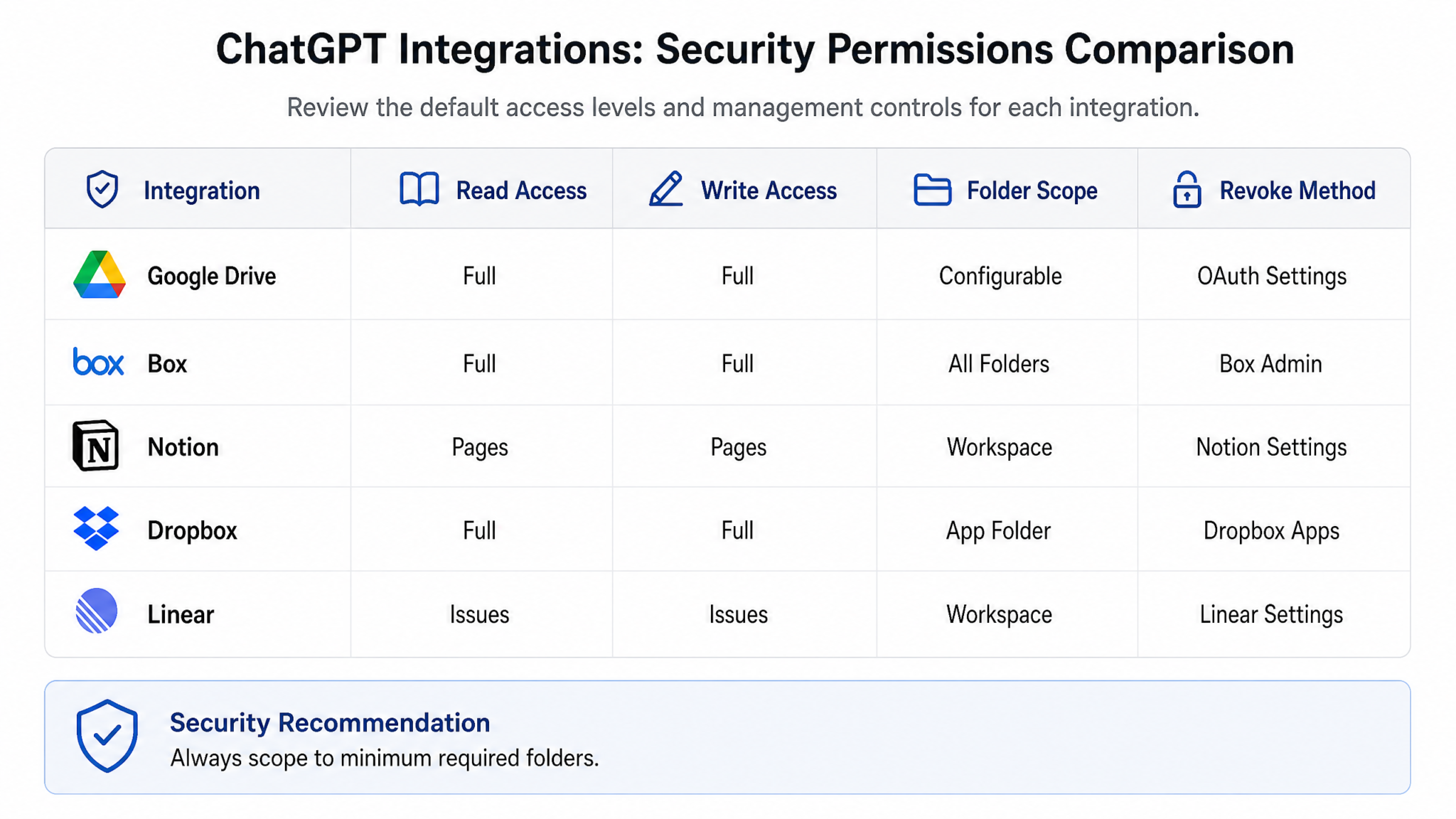Click the shield icon beside Integration header

[x=102, y=189]
